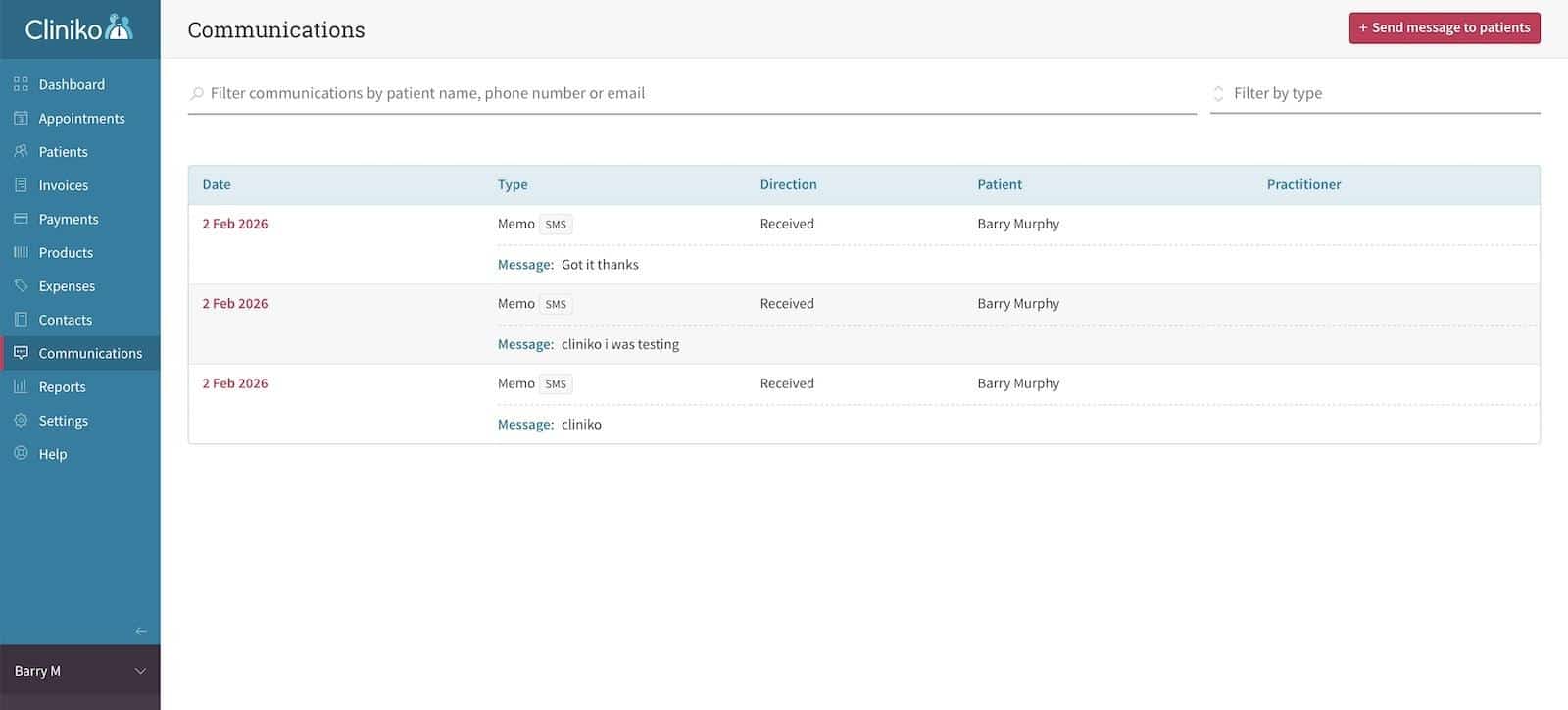This screenshot has height=710, width=1568.
Task: Click the Cliniko logo
Action: (x=78, y=28)
